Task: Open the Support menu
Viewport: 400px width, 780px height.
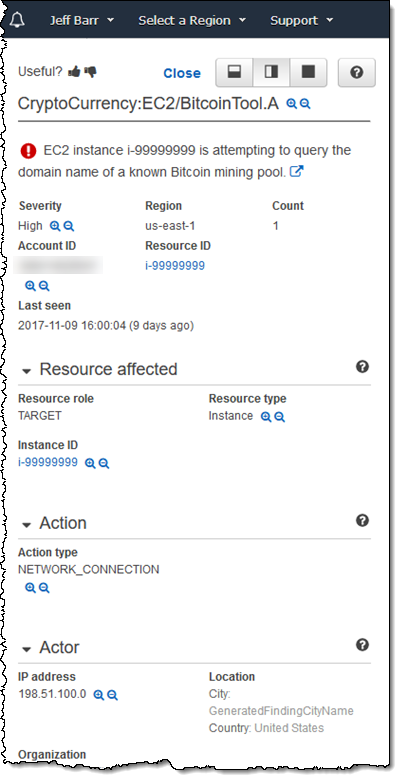Action: (301, 20)
